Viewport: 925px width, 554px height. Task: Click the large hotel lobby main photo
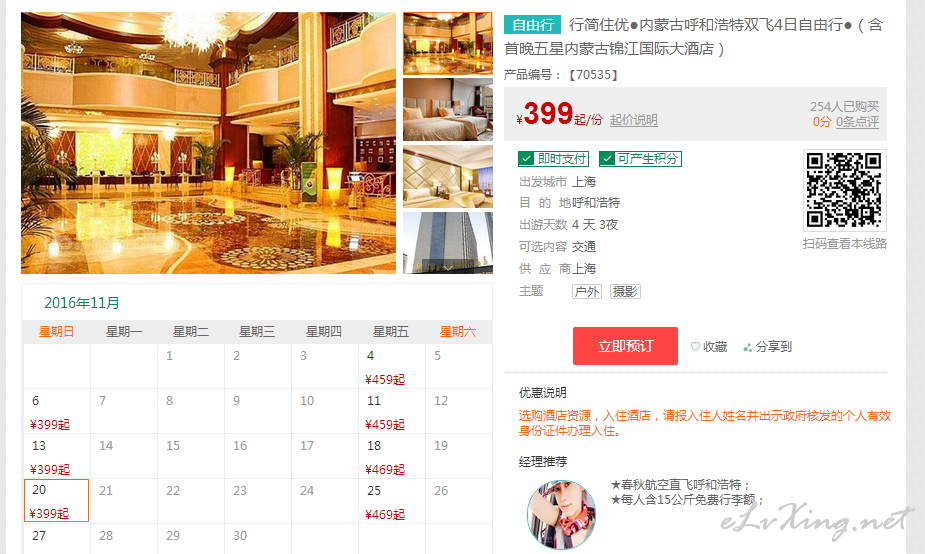[x=208, y=143]
